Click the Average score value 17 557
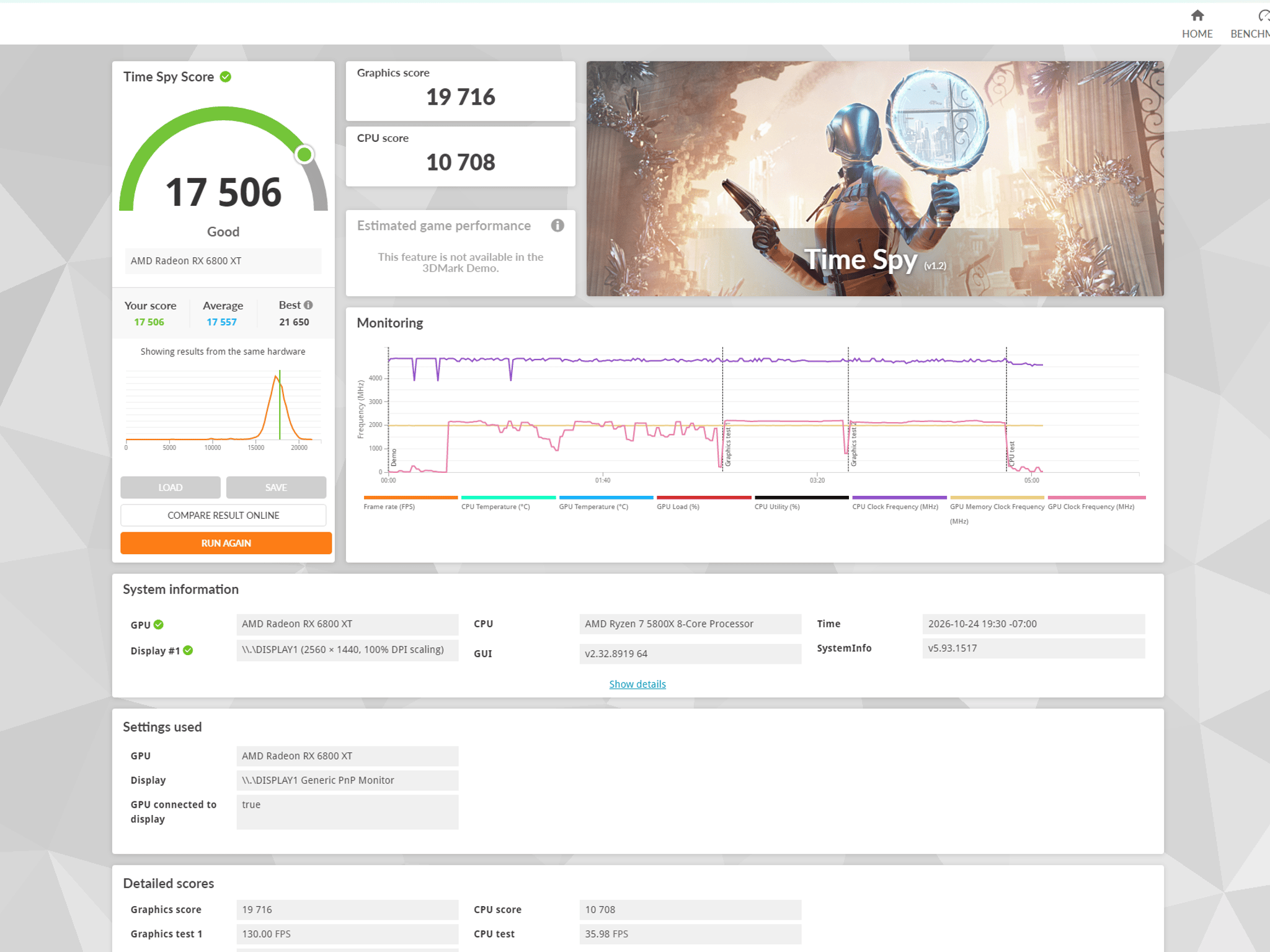Viewport: 1270px width, 952px height. [x=221, y=322]
